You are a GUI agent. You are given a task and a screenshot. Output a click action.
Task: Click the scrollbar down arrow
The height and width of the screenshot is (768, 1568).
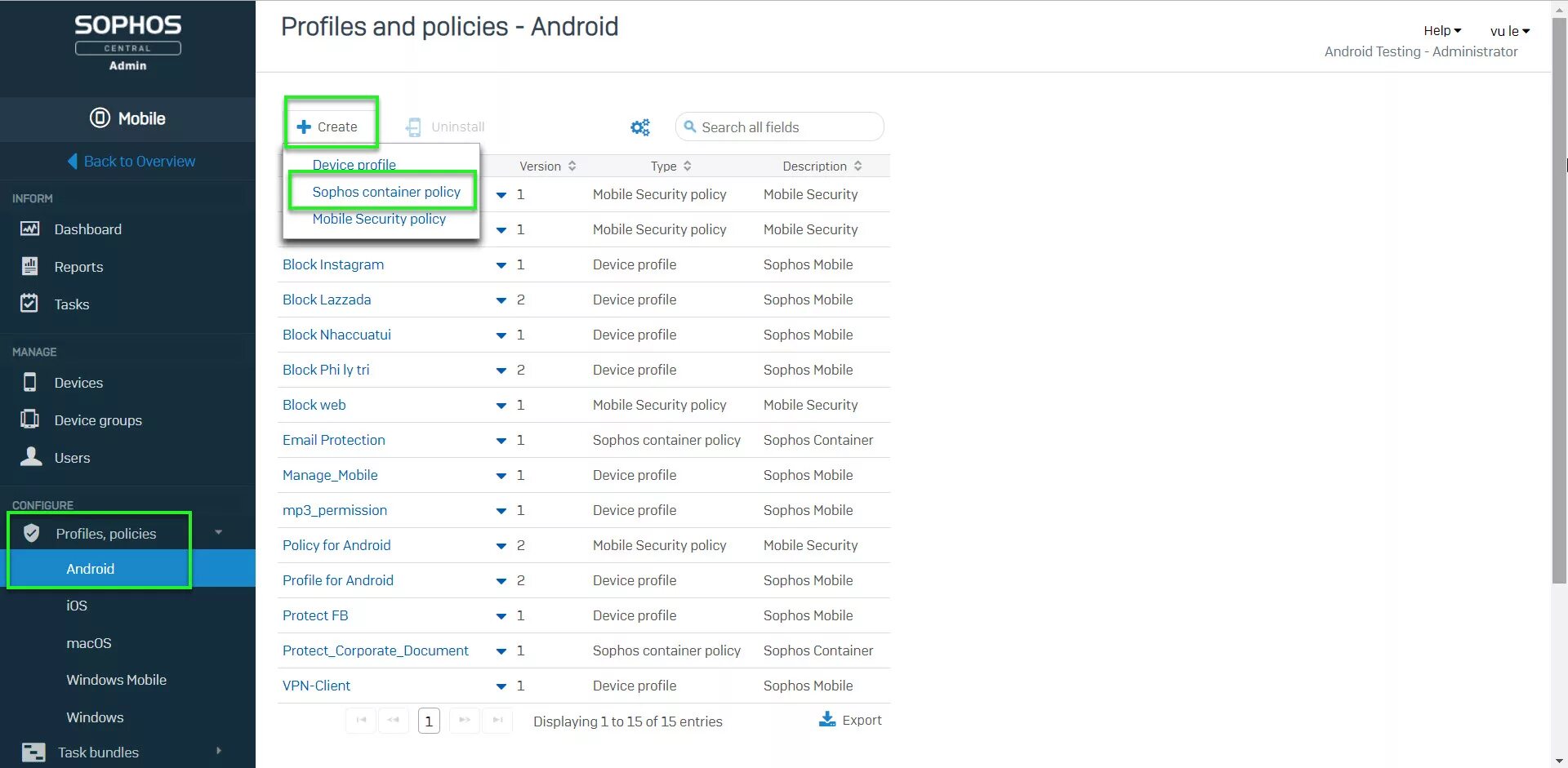pos(1559,761)
